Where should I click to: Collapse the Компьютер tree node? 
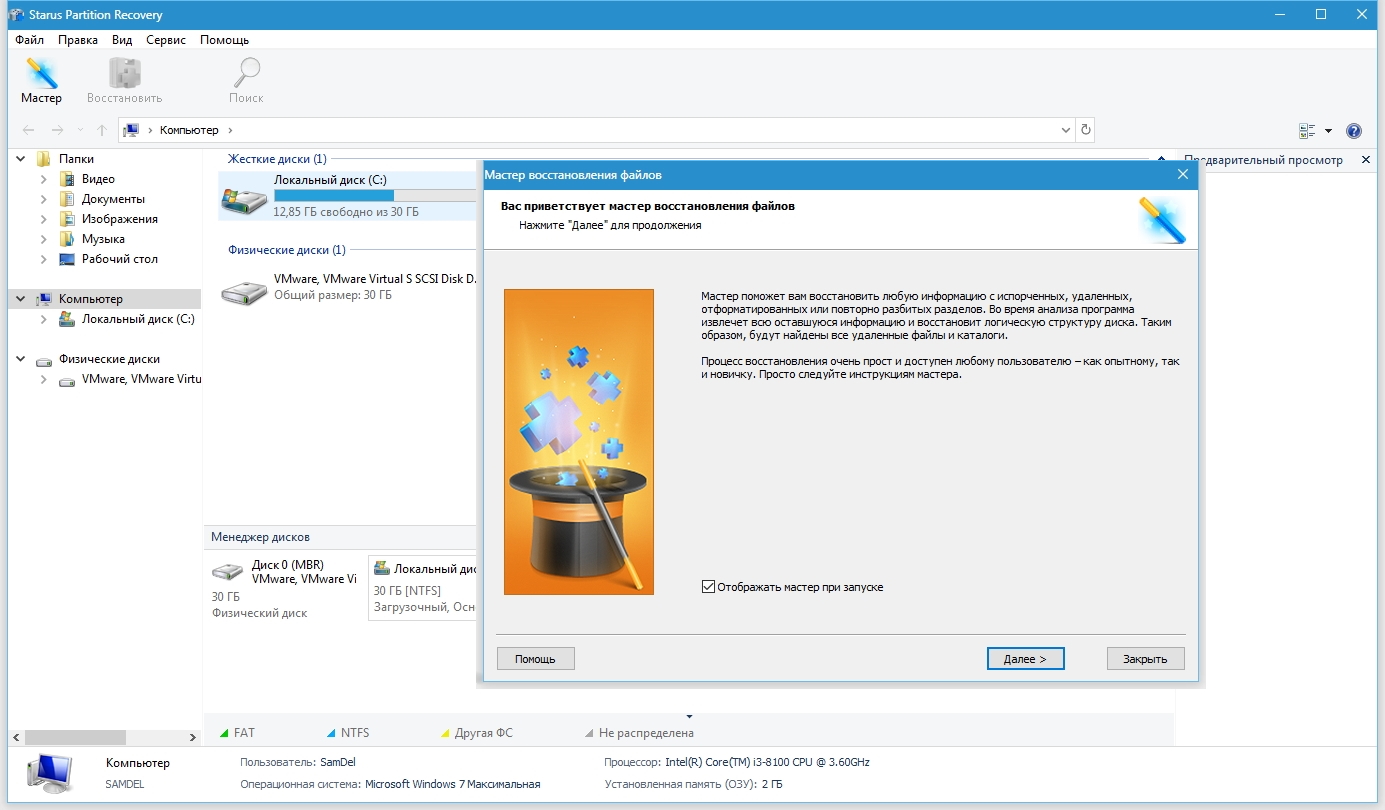[21, 299]
